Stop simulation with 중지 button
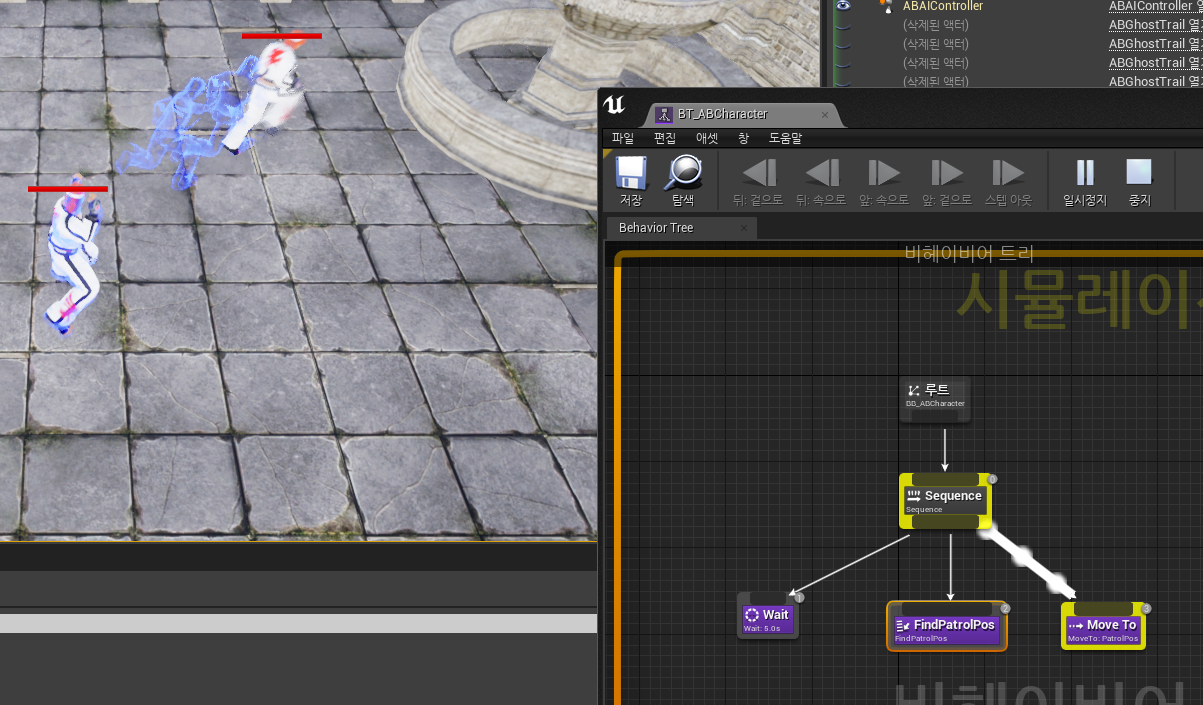Viewport: 1203px width, 705px height. 1139,172
